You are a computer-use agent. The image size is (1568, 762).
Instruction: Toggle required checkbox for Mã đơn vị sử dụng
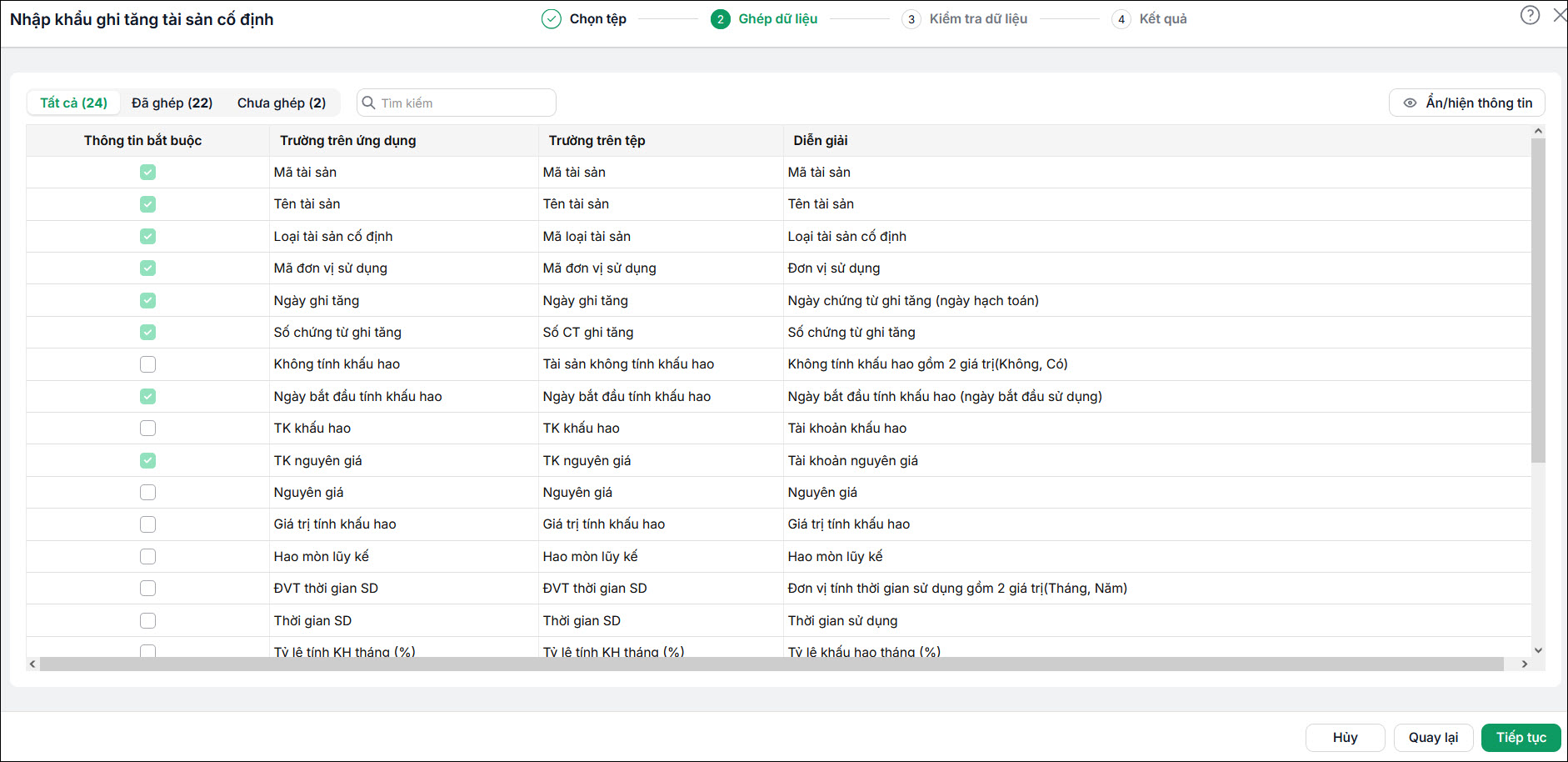(147, 268)
